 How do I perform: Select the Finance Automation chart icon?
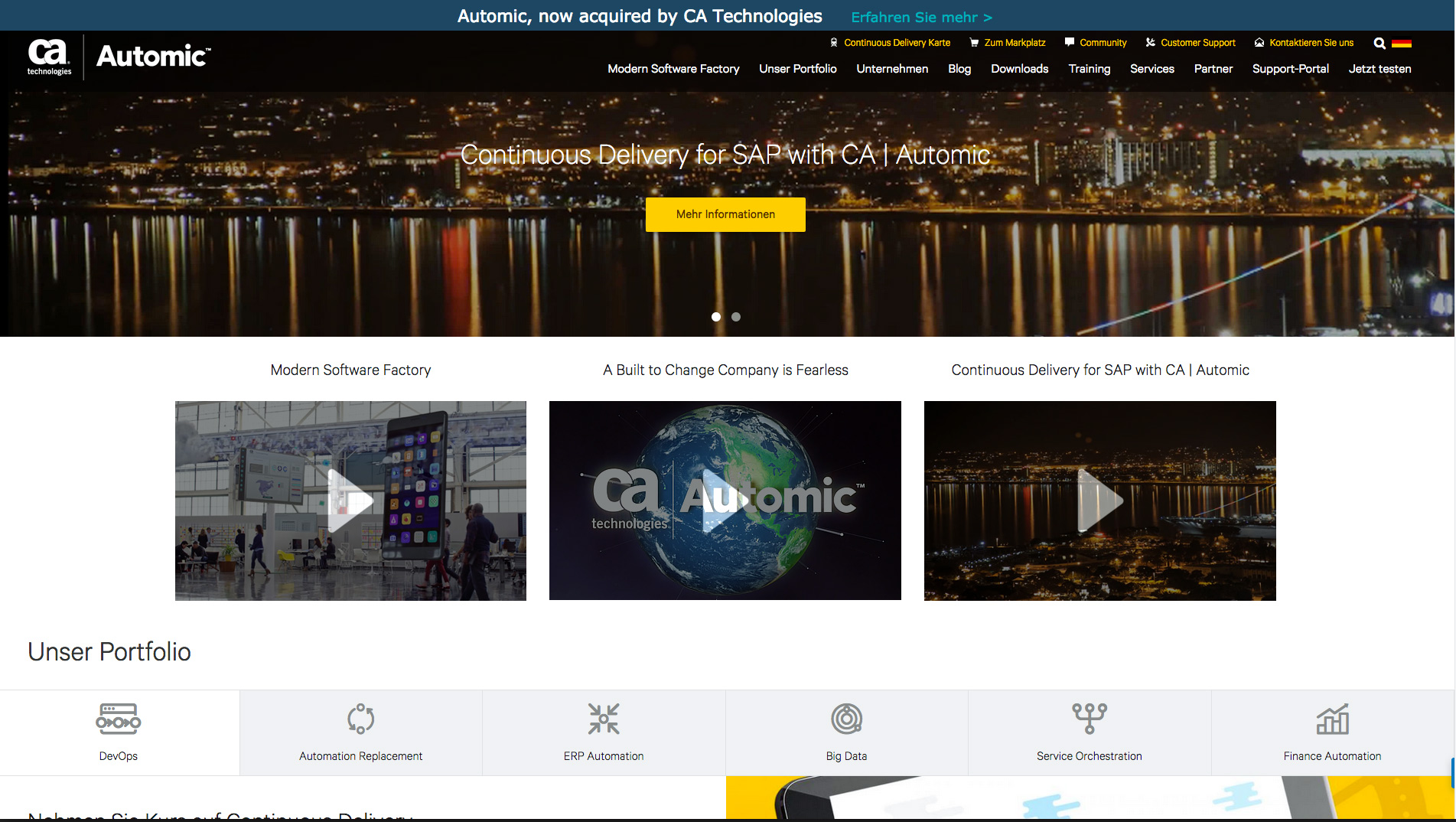1332,719
